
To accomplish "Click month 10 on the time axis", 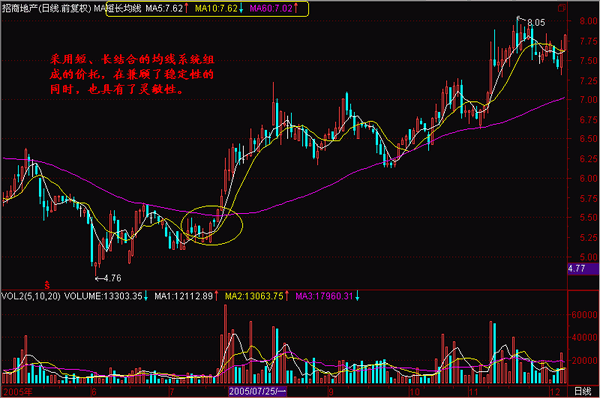I will (x=414, y=392).
